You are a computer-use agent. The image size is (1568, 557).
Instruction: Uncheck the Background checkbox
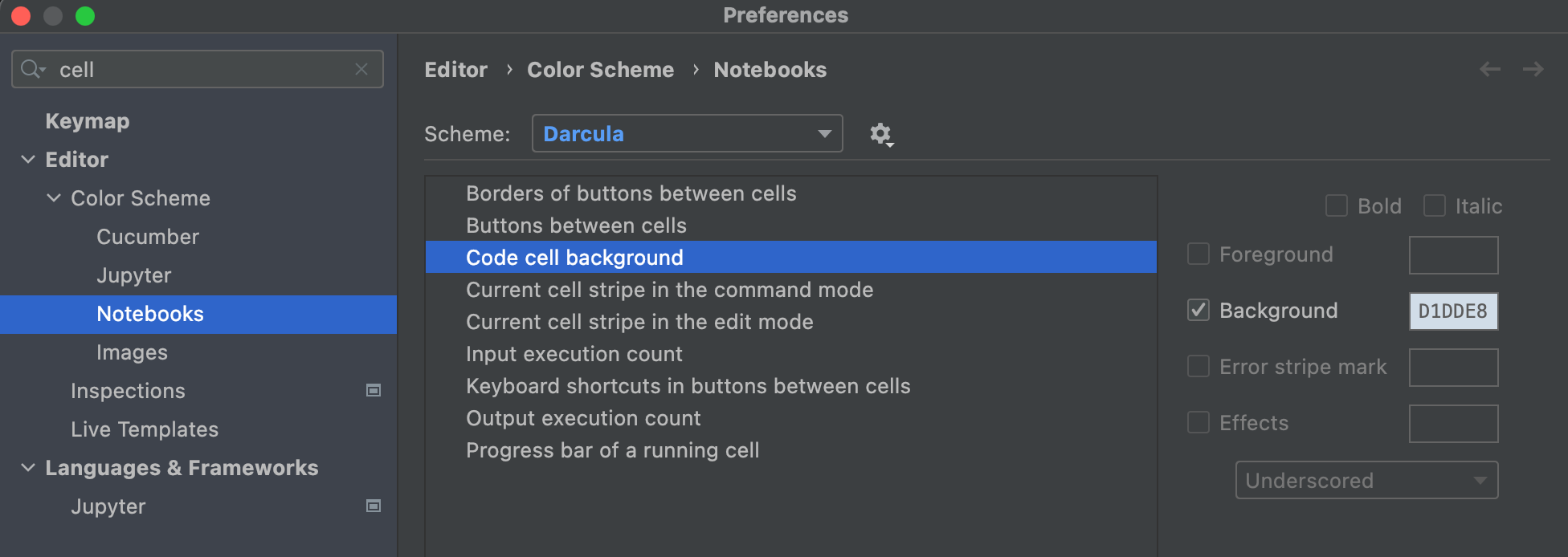pos(1198,311)
